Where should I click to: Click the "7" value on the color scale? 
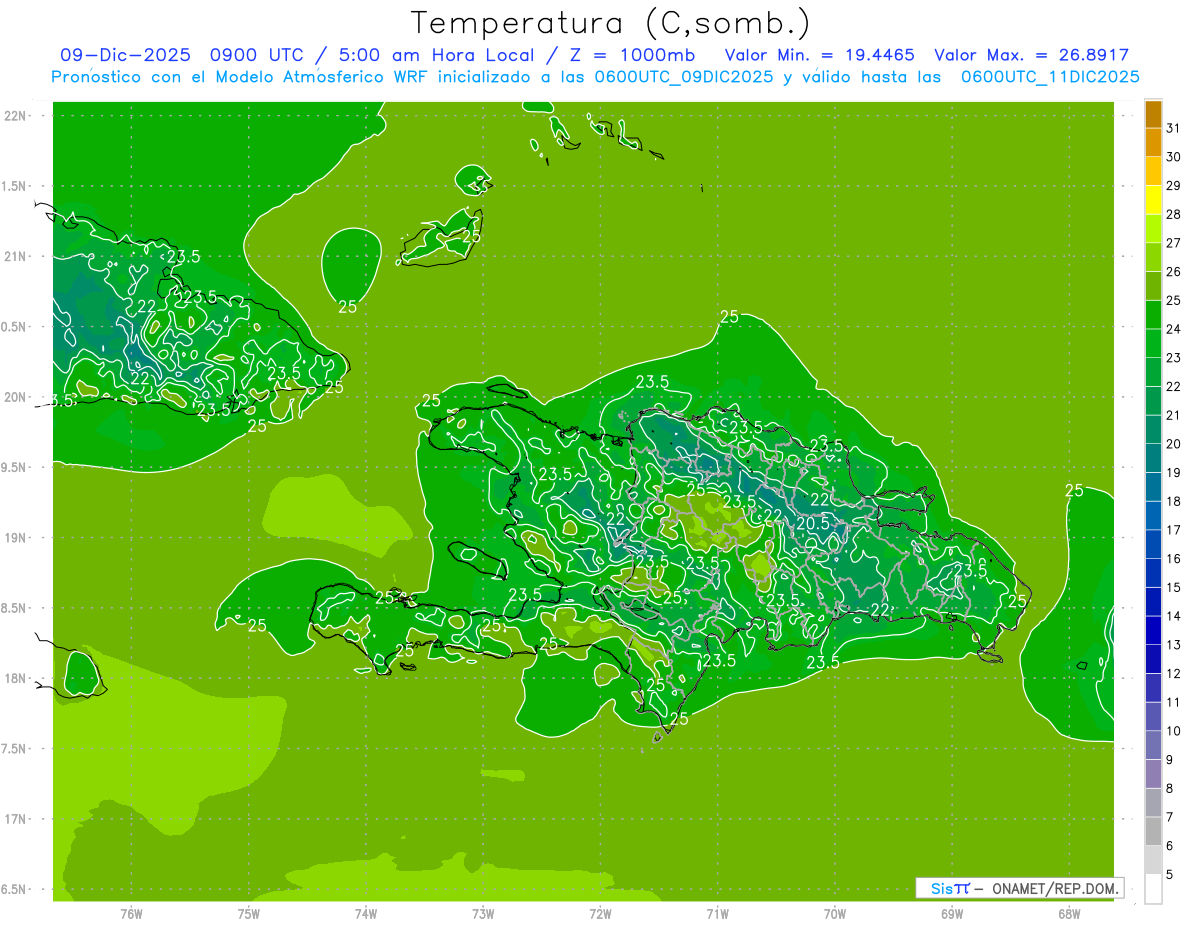pos(1170,817)
